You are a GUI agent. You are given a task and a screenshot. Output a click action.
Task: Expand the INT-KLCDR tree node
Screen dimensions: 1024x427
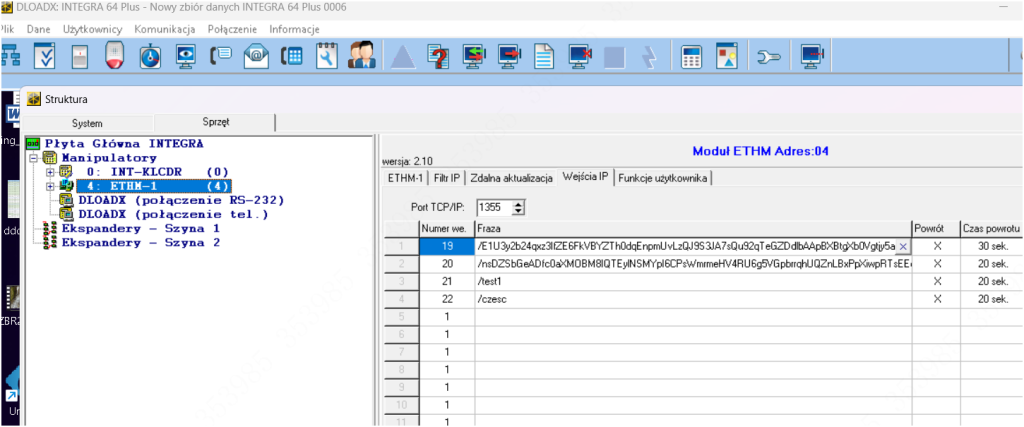point(50,172)
